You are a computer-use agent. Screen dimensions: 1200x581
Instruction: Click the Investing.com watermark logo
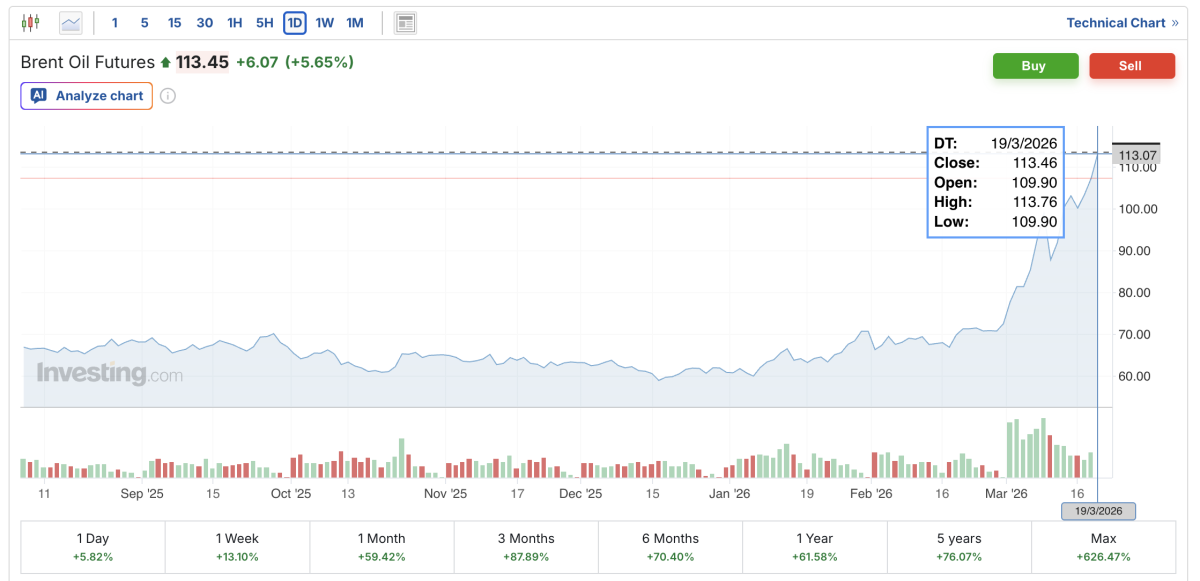pyautogui.click(x=110, y=374)
